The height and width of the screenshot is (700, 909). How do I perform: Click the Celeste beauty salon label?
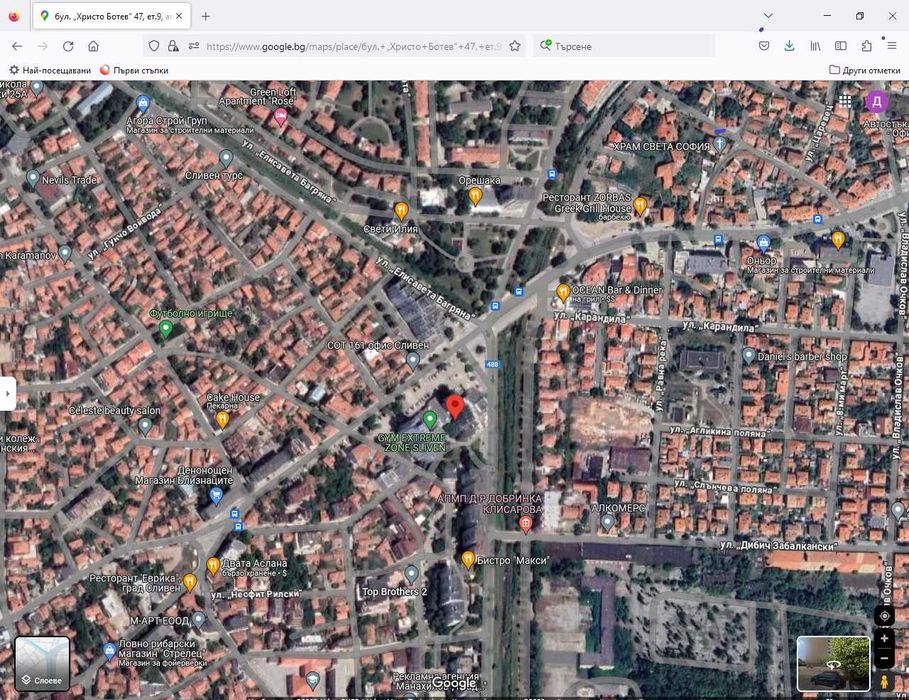(x=115, y=411)
